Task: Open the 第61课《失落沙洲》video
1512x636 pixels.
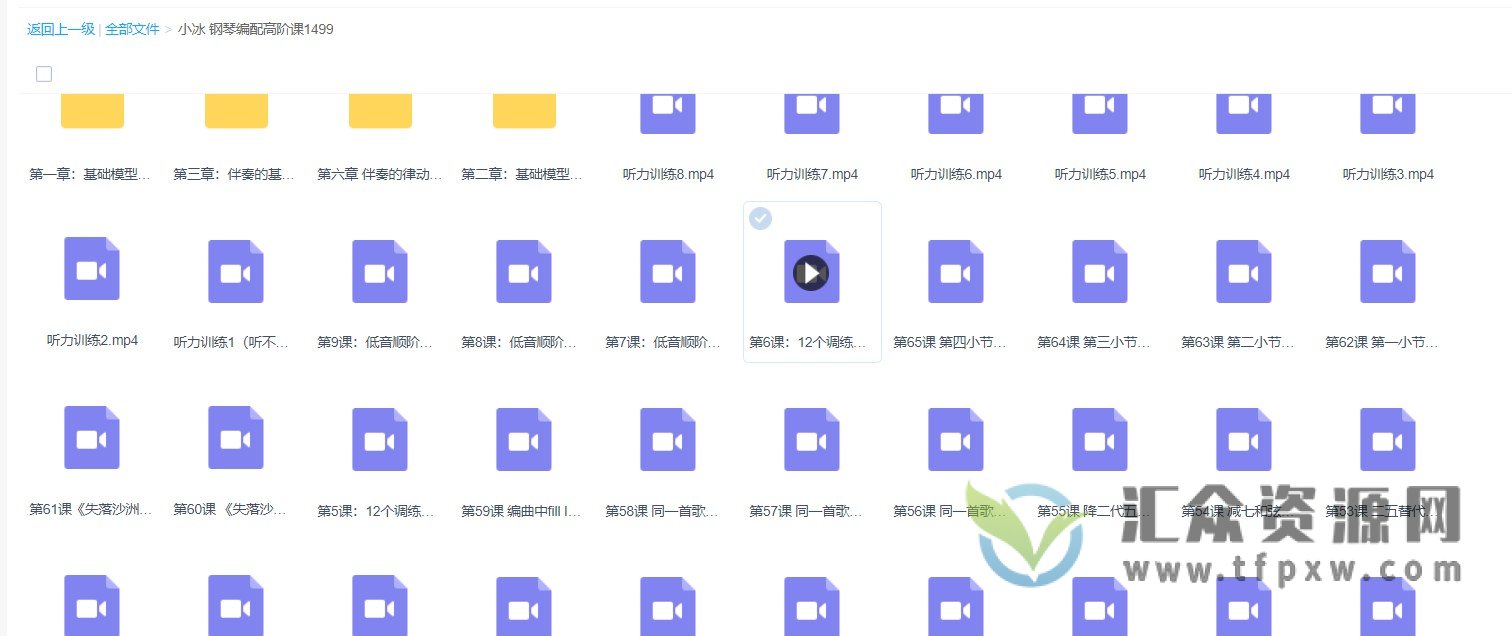Action: pos(92,437)
